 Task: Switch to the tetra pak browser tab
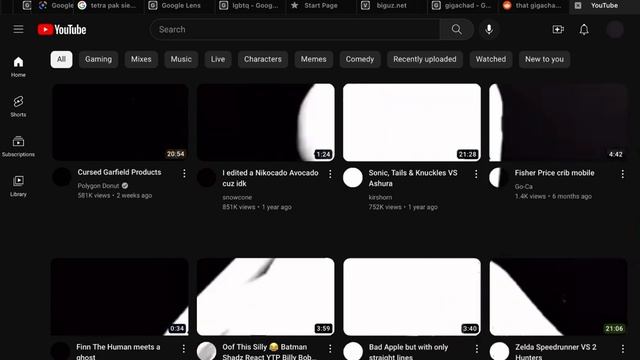(x=109, y=6)
